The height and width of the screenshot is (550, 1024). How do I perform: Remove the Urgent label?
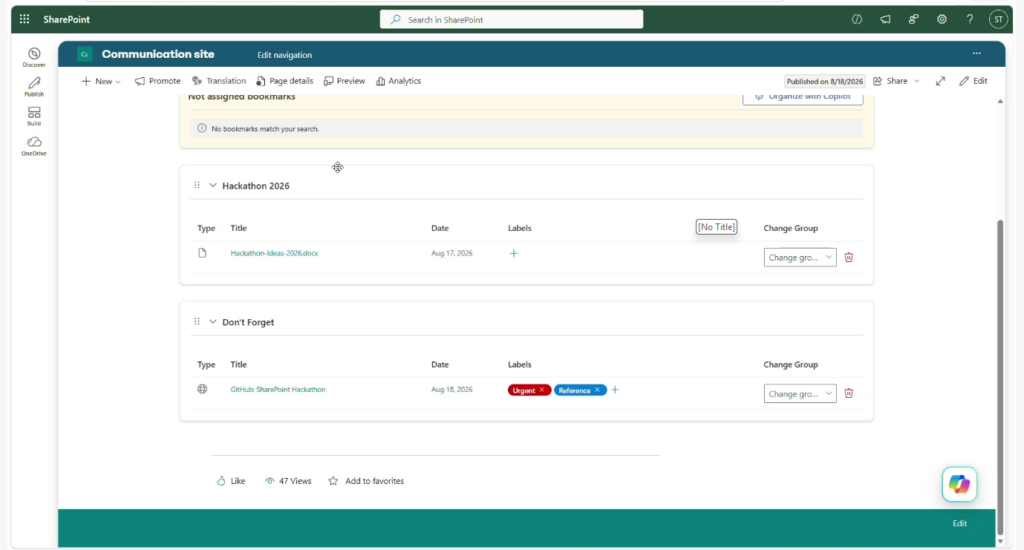click(541, 390)
